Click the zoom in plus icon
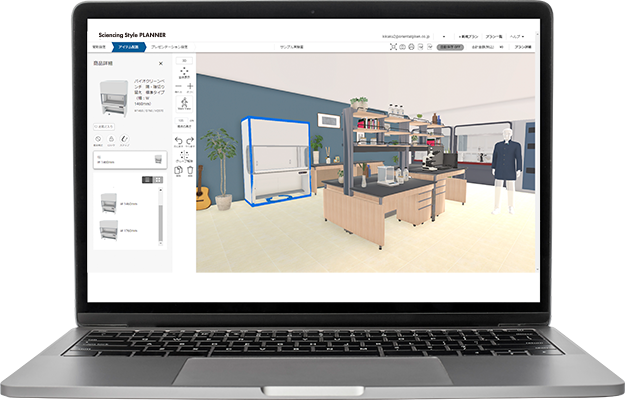Viewport: 625px width, 400px height. click(x=190, y=85)
